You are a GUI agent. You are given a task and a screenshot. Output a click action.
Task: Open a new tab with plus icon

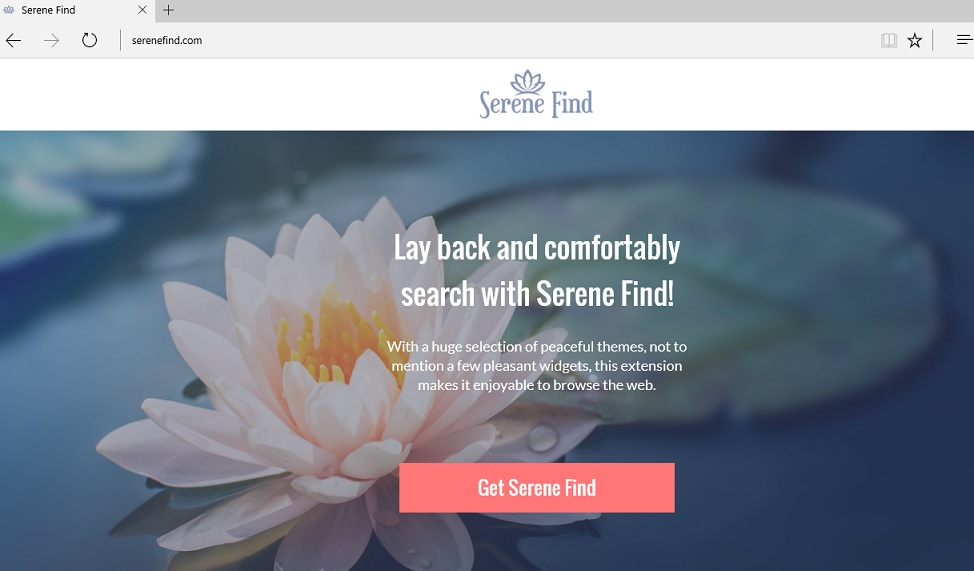pyautogui.click(x=168, y=10)
